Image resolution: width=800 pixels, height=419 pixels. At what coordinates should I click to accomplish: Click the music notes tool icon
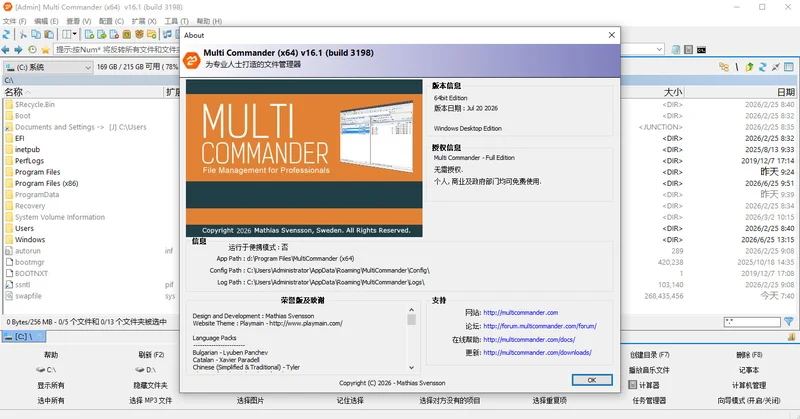(x=167, y=35)
